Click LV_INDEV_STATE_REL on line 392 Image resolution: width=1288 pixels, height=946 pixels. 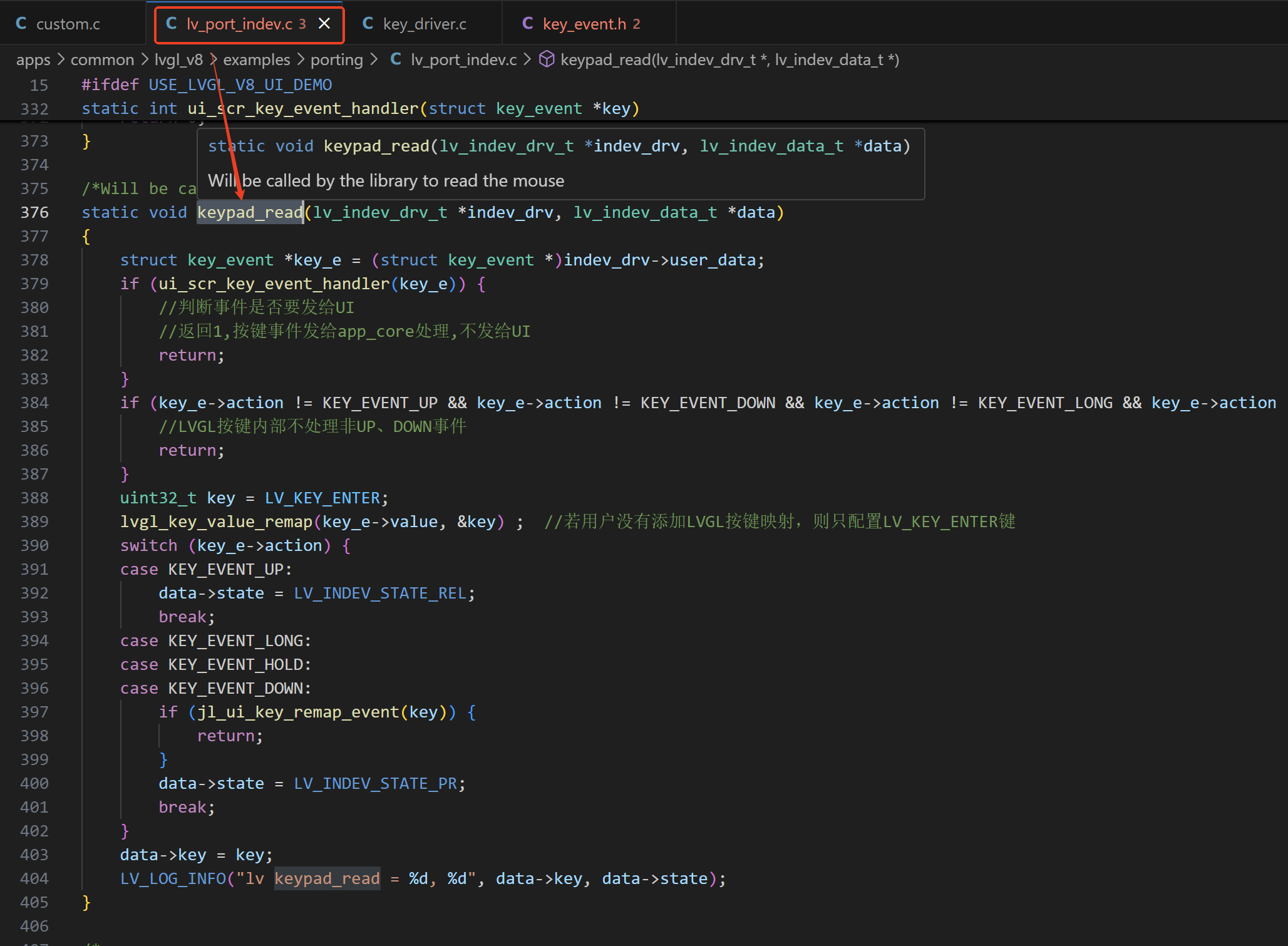(380, 594)
